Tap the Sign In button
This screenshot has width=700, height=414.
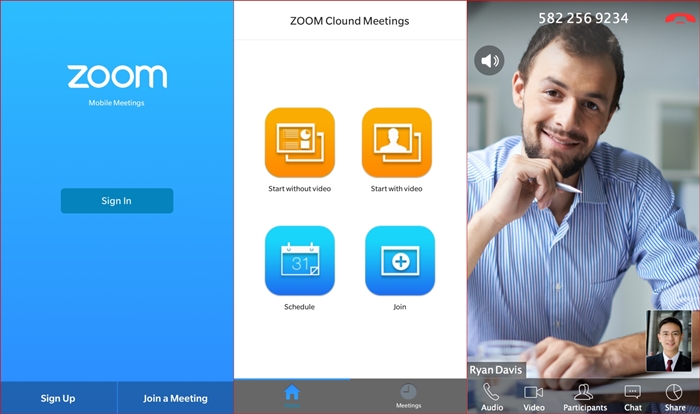(x=117, y=201)
